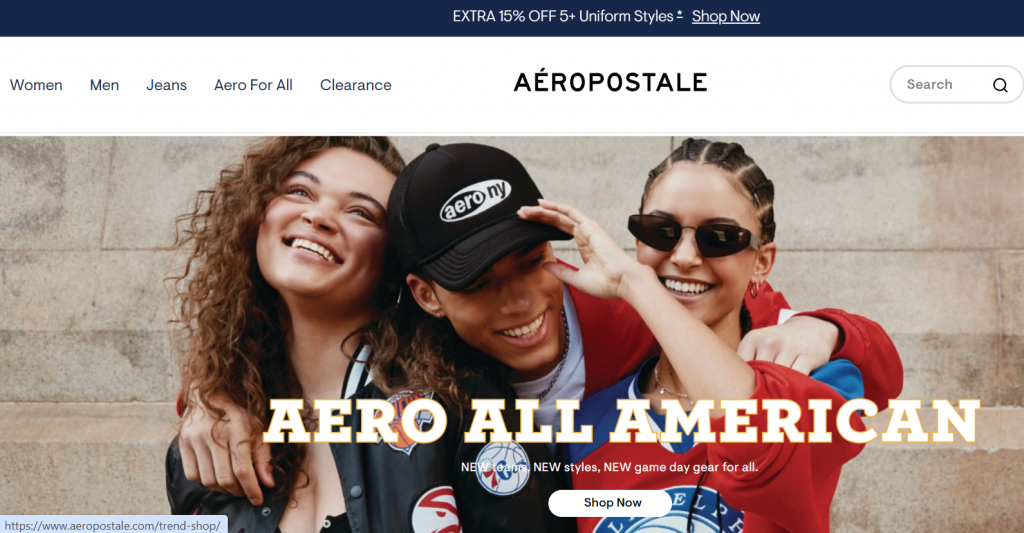Click the NEW teams, NEW styles tagline

pos(609,467)
